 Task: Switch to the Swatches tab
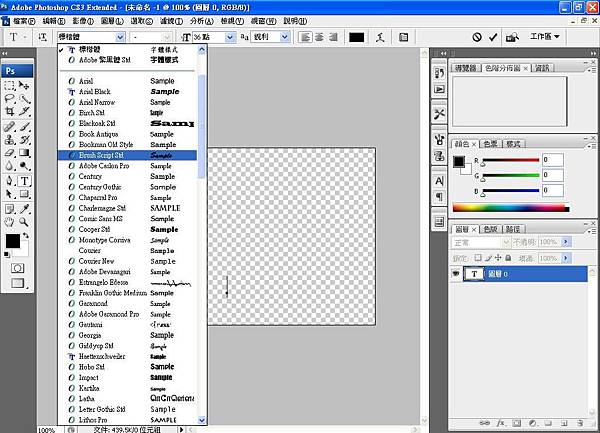point(490,144)
